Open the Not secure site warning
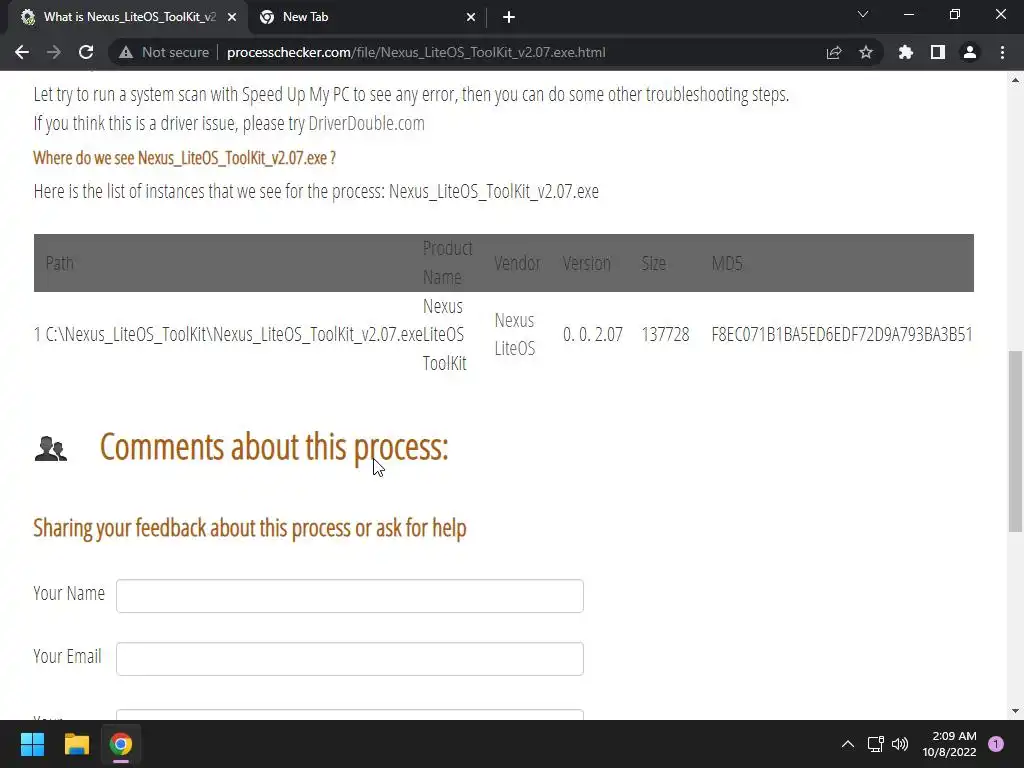This screenshot has height=768, width=1024. [x=164, y=52]
